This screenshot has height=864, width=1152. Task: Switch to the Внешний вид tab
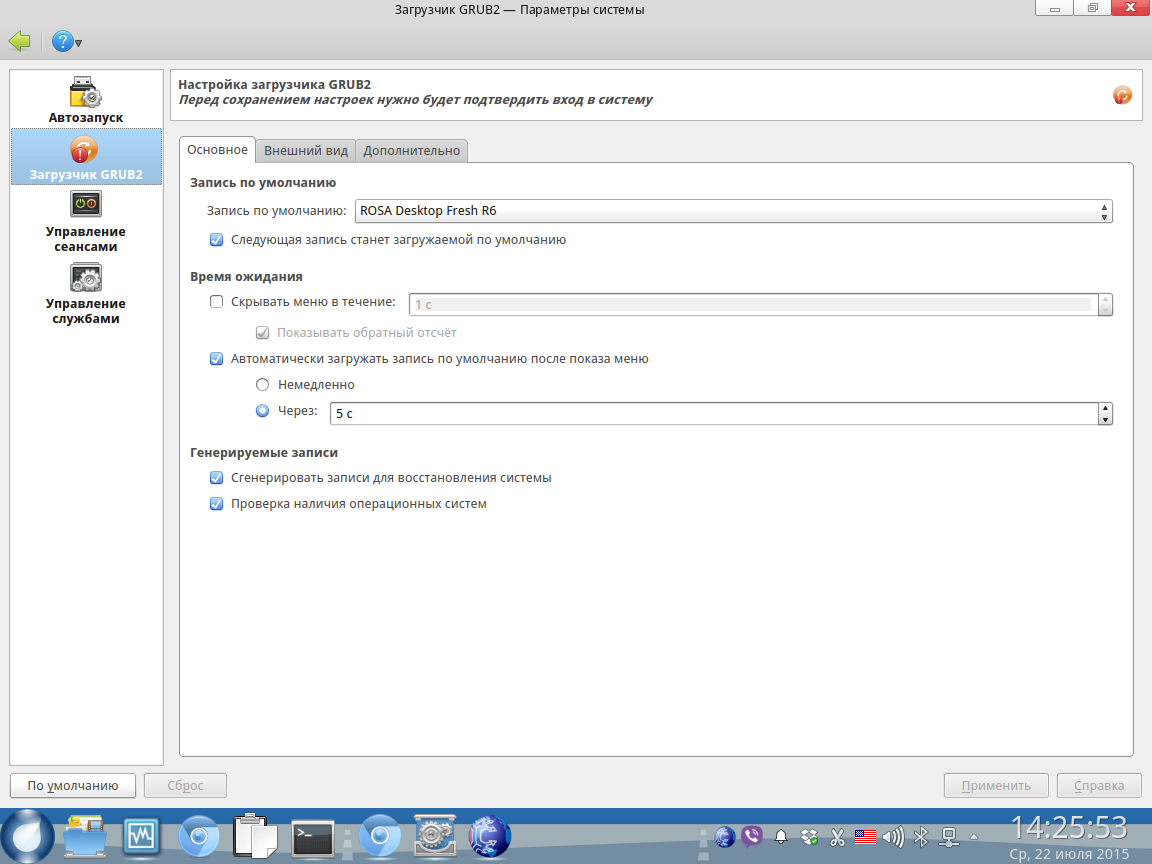(306, 151)
